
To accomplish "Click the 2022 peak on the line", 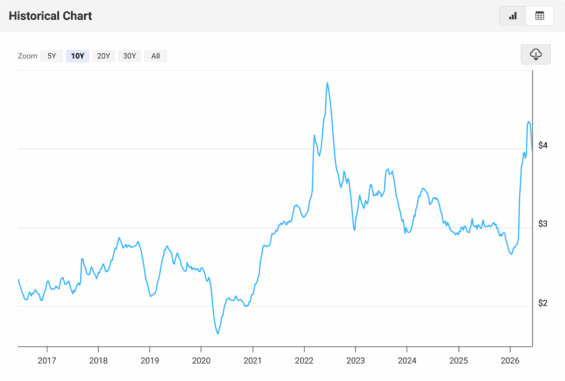I will coord(327,83).
